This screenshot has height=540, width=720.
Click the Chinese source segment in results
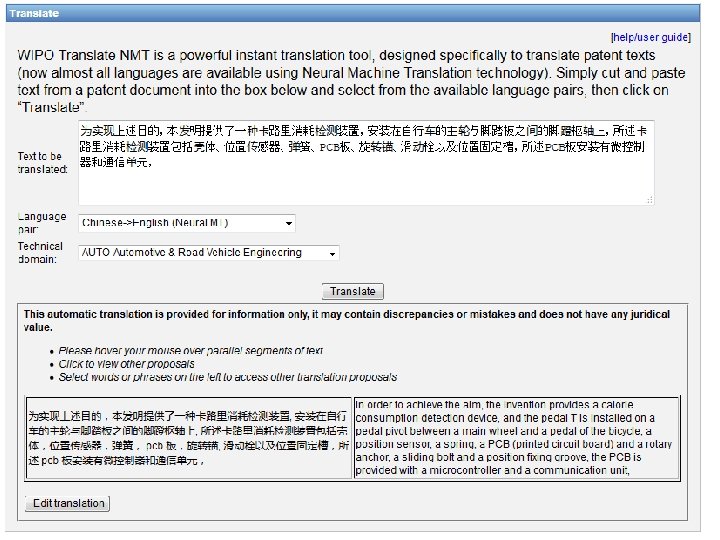189,438
